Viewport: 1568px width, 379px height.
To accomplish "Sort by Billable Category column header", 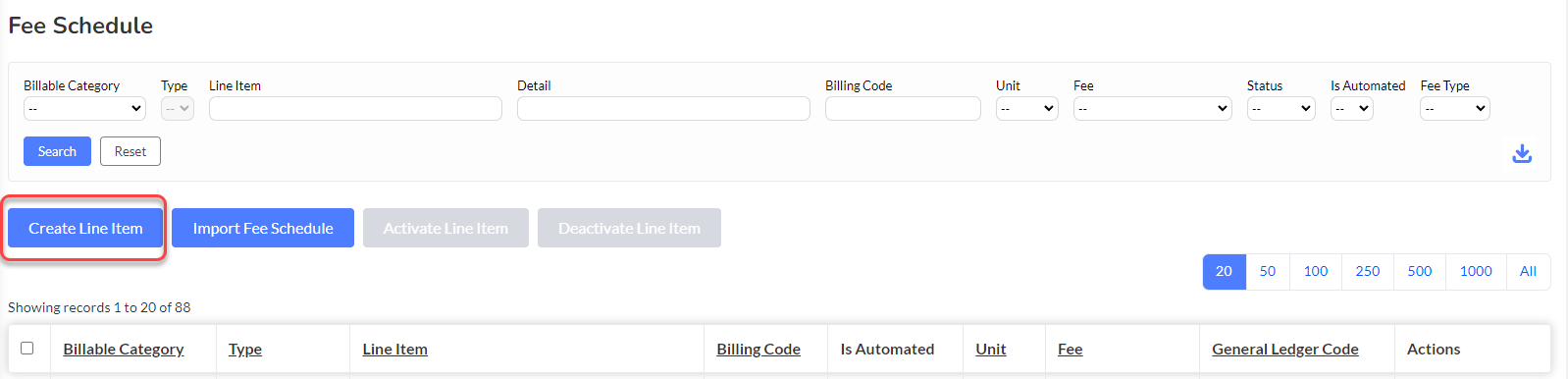I will 124,349.
